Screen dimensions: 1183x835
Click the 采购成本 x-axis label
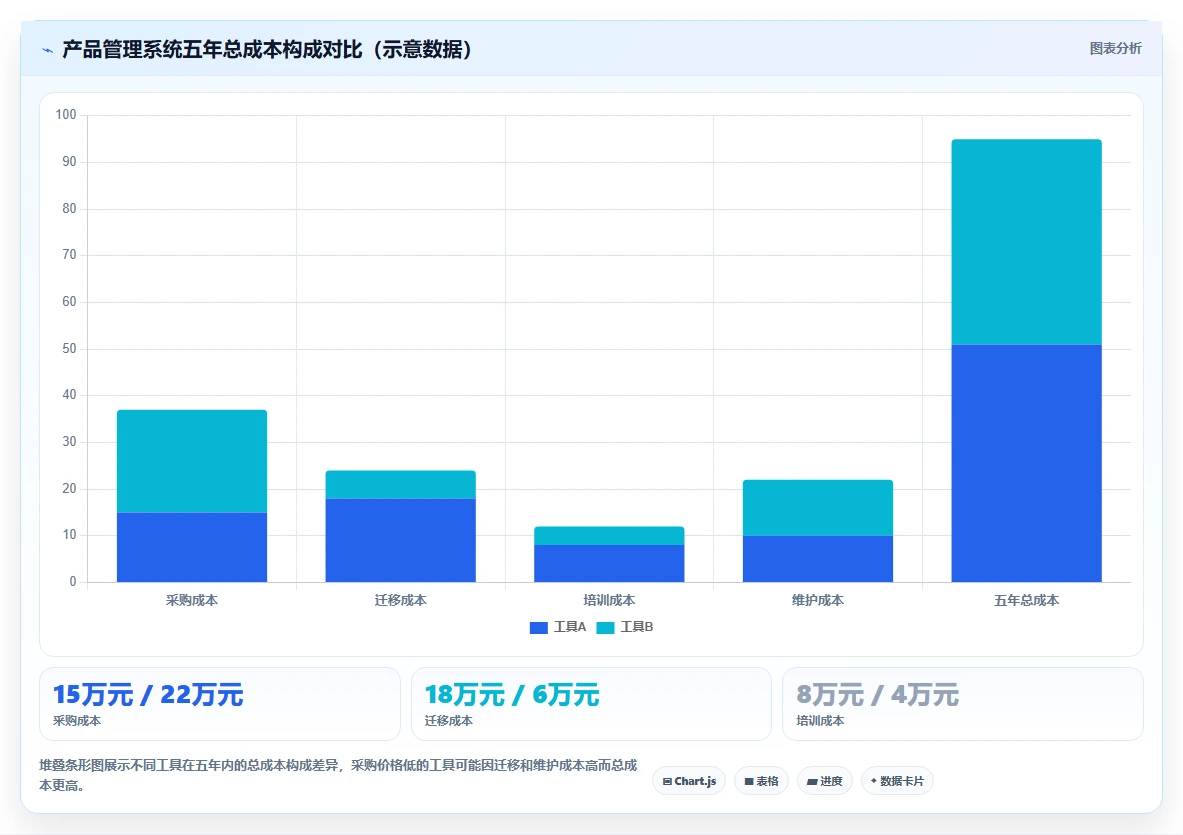192,600
